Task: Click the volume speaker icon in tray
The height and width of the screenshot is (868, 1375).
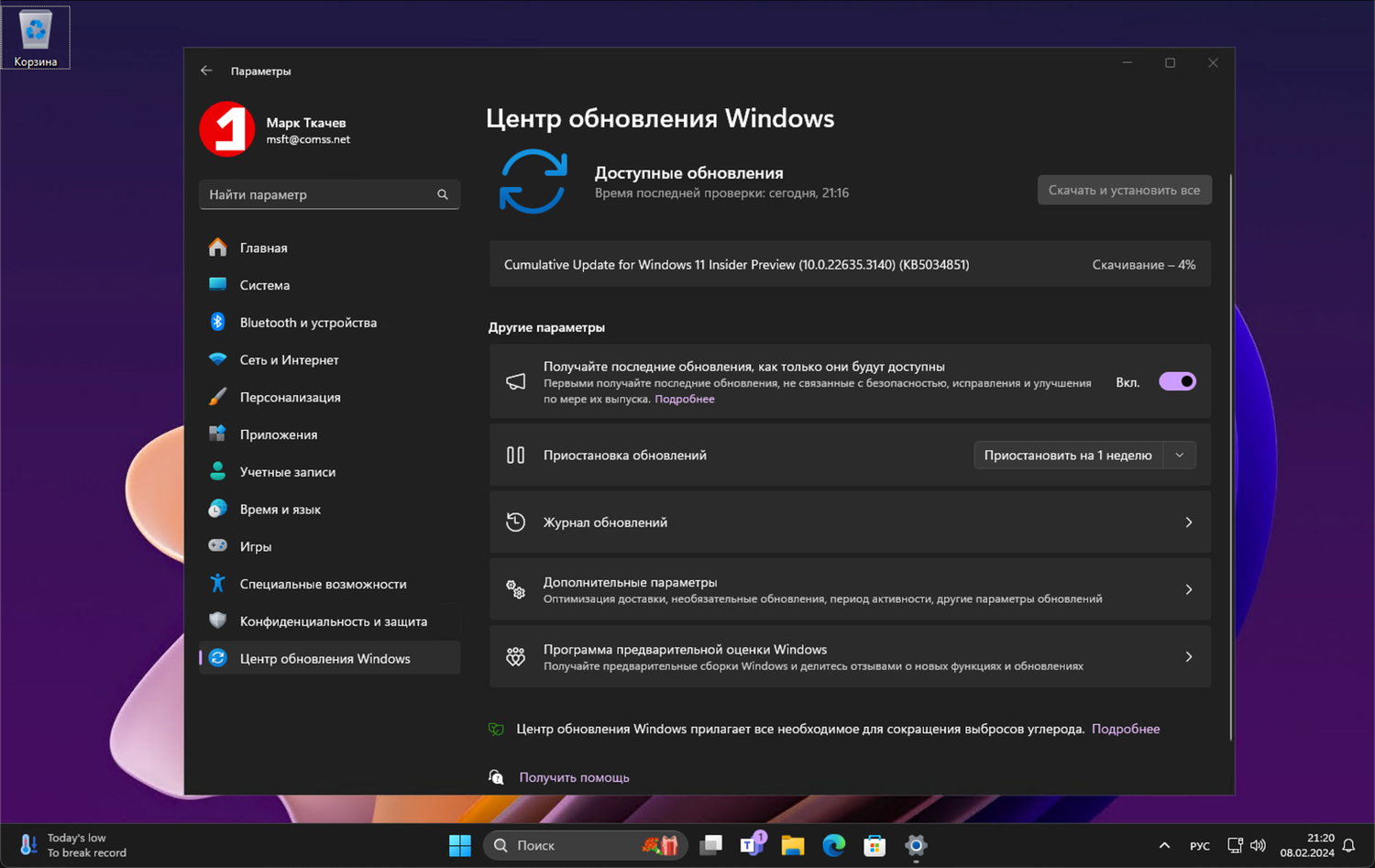Action: click(x=1258, y=845)
